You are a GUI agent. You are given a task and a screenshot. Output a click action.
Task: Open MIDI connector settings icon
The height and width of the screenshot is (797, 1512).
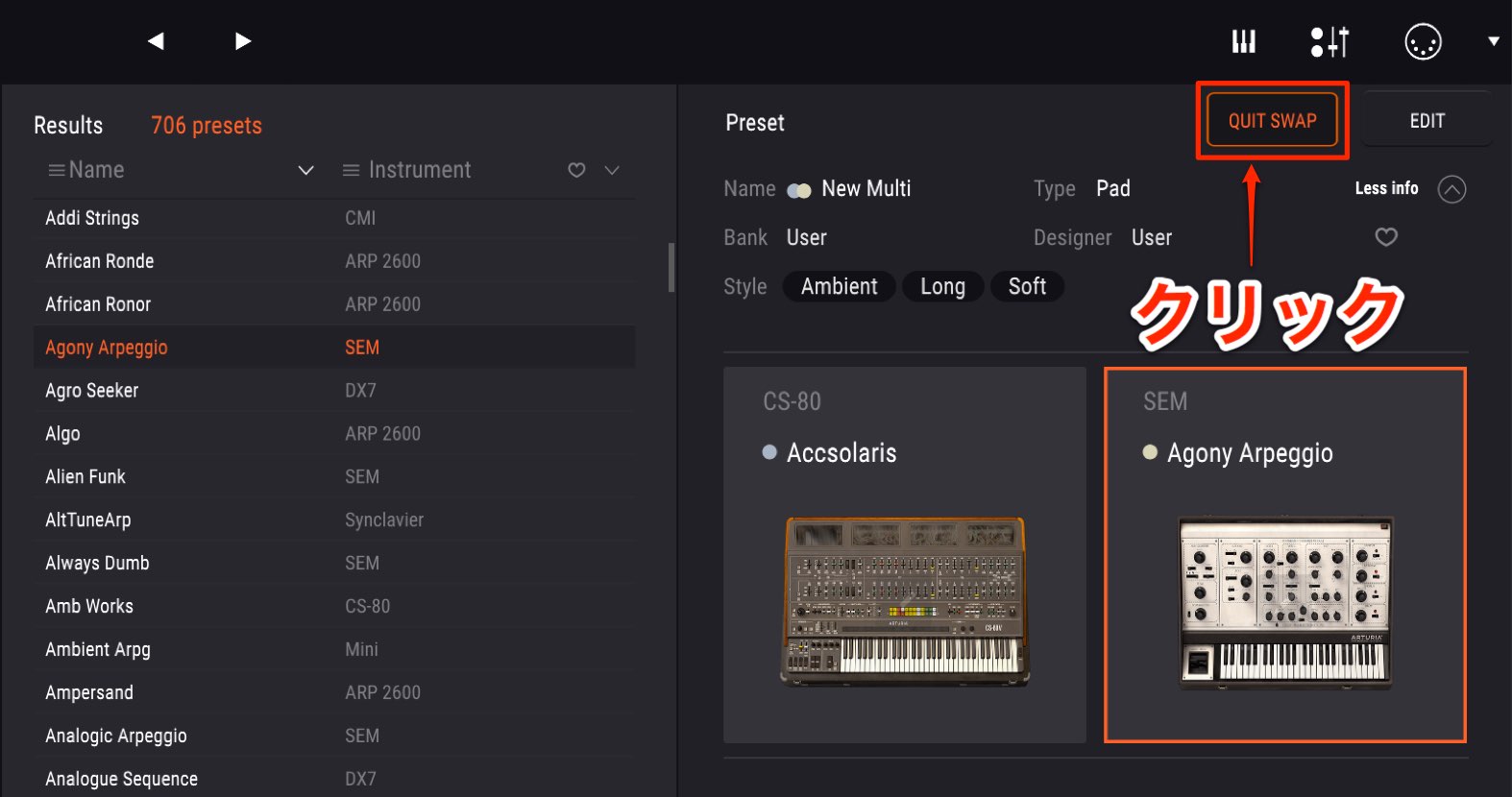pos(1423,41)
